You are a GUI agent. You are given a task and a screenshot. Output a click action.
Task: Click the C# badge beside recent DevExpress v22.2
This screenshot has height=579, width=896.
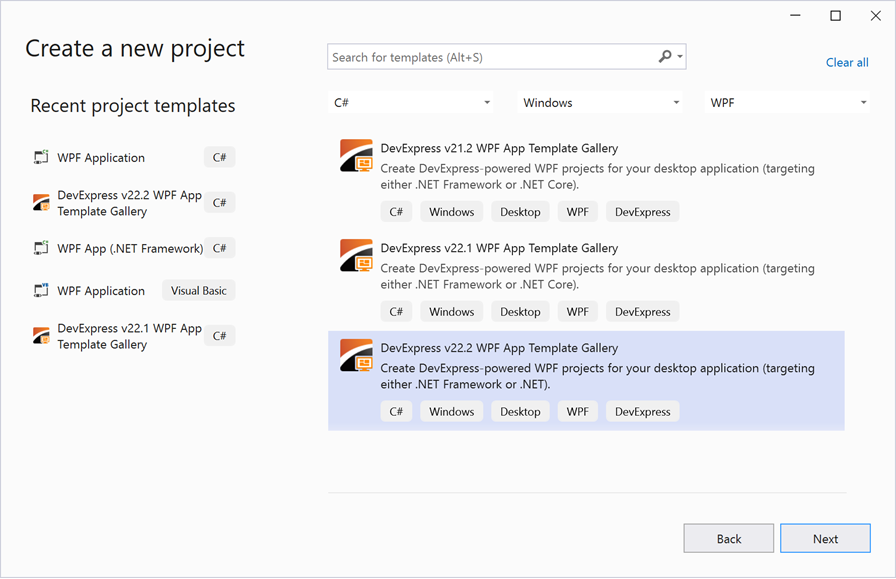click(x=219, y=203)
